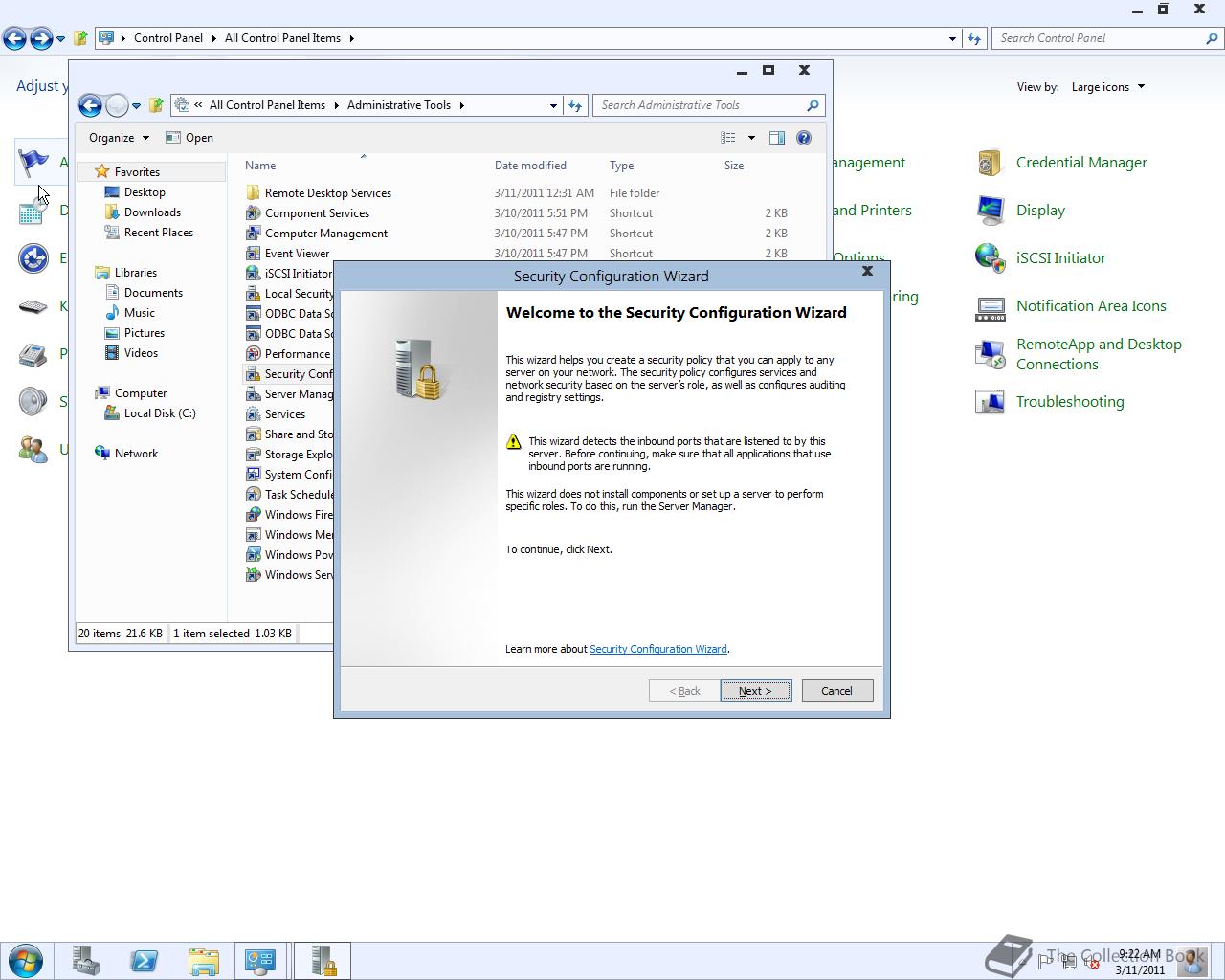Select Favorites in navigation pane
This screenshot has height=980, width=1225.
click(x=137, y=172)
